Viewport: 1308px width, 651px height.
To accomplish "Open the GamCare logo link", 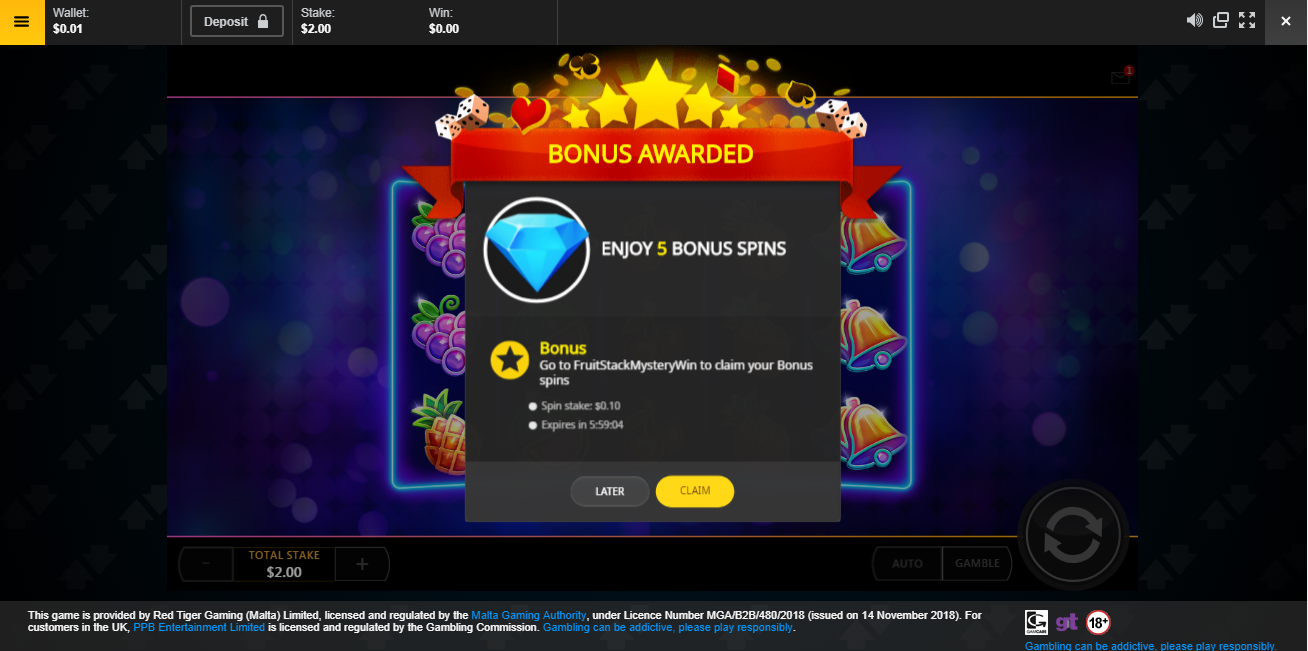I will pos(1036,622).
